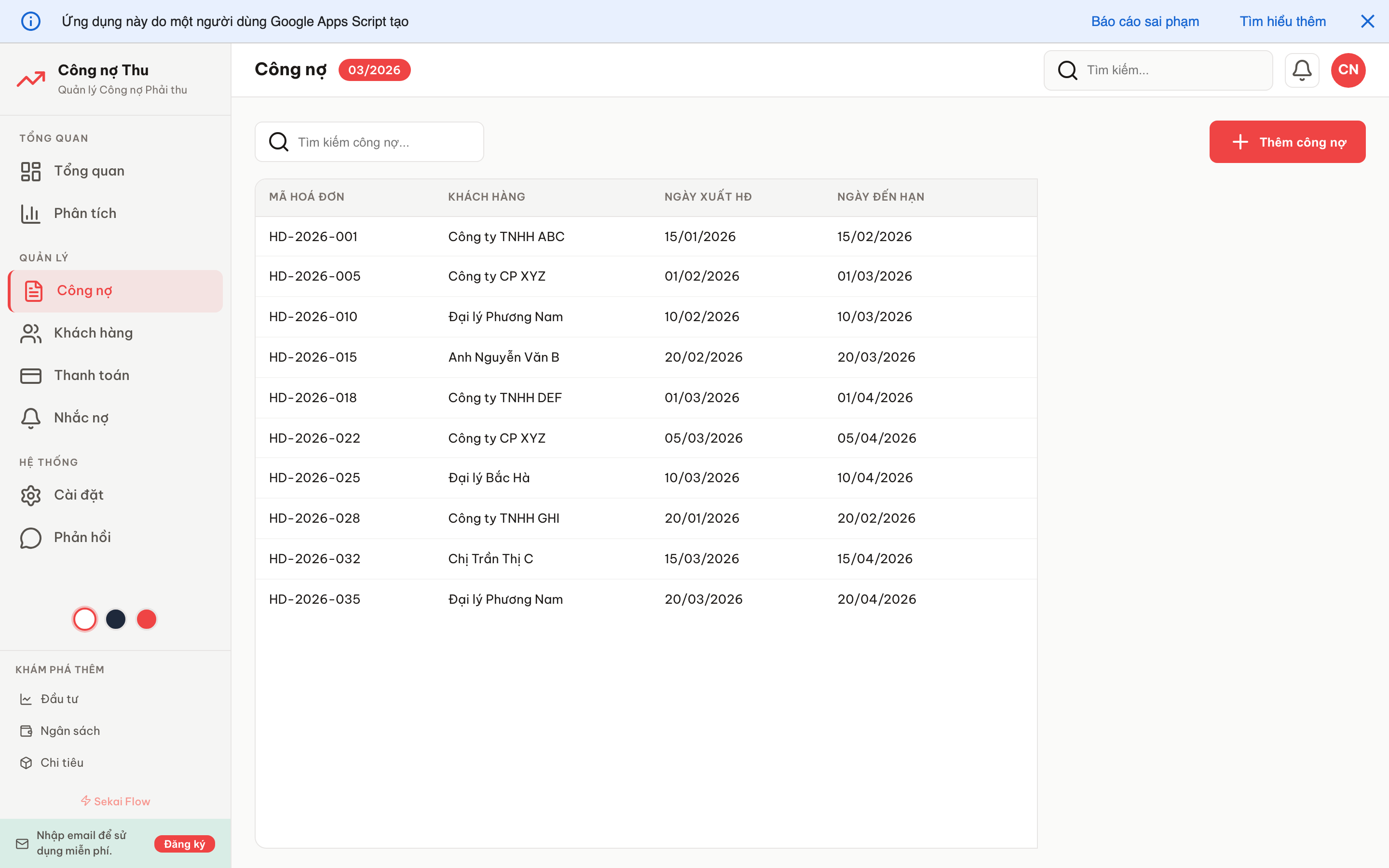Open Khách hàng from the sidebar icon
The height and width of the screenshot is (868, 1389).
(30, 333)
